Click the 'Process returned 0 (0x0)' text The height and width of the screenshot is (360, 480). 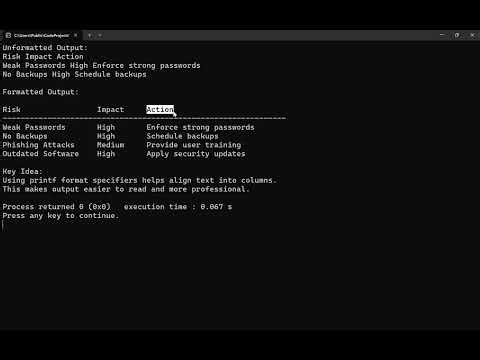click(56, 207)
